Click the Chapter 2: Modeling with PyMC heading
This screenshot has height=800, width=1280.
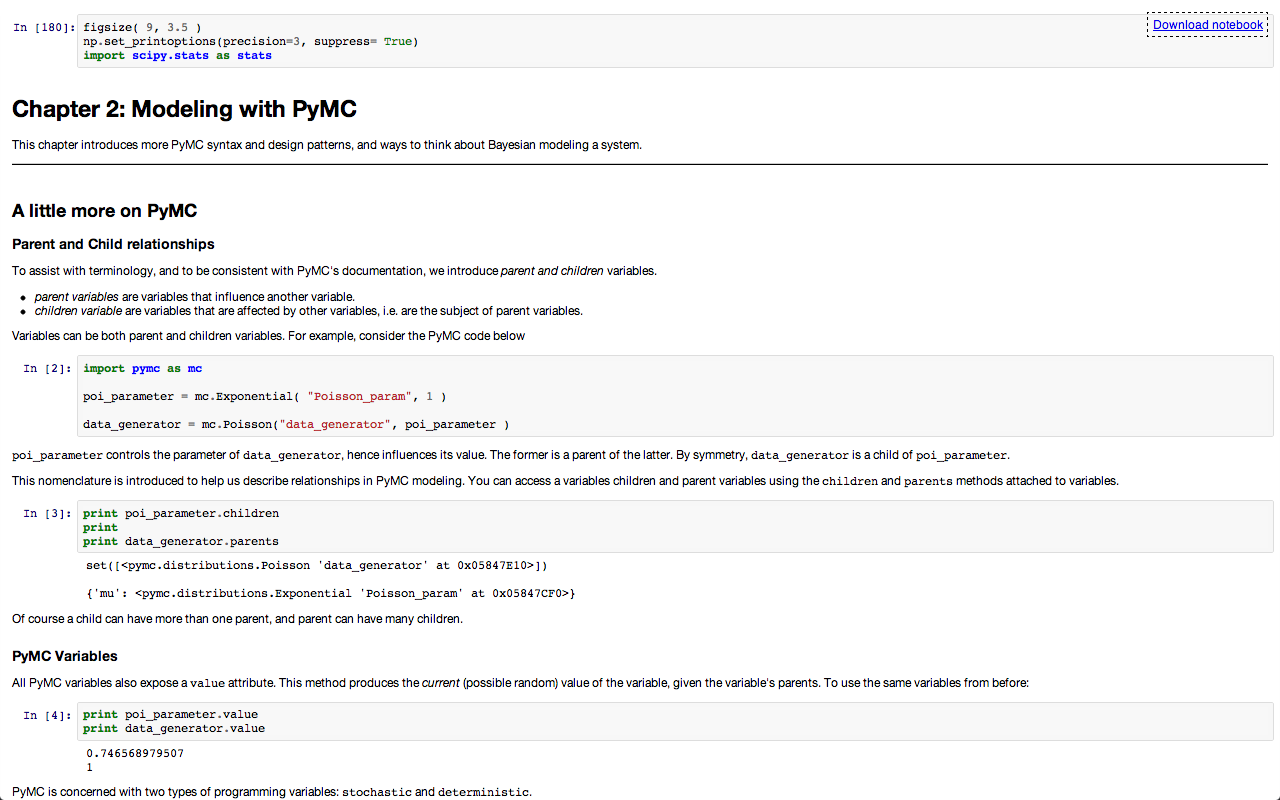pos(184,109)
